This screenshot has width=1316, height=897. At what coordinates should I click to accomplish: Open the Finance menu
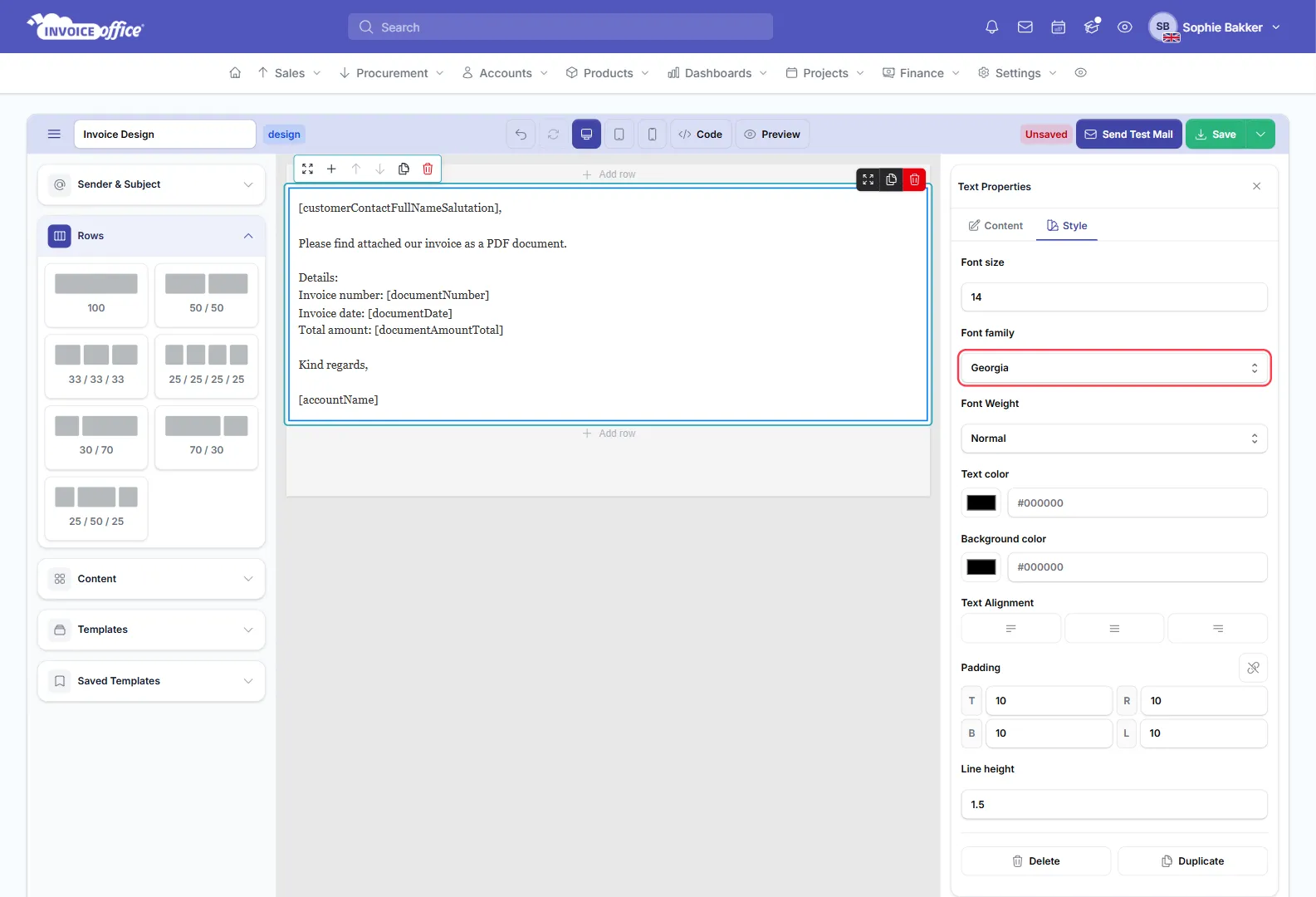pyautogui.click(x=922, y=73)
